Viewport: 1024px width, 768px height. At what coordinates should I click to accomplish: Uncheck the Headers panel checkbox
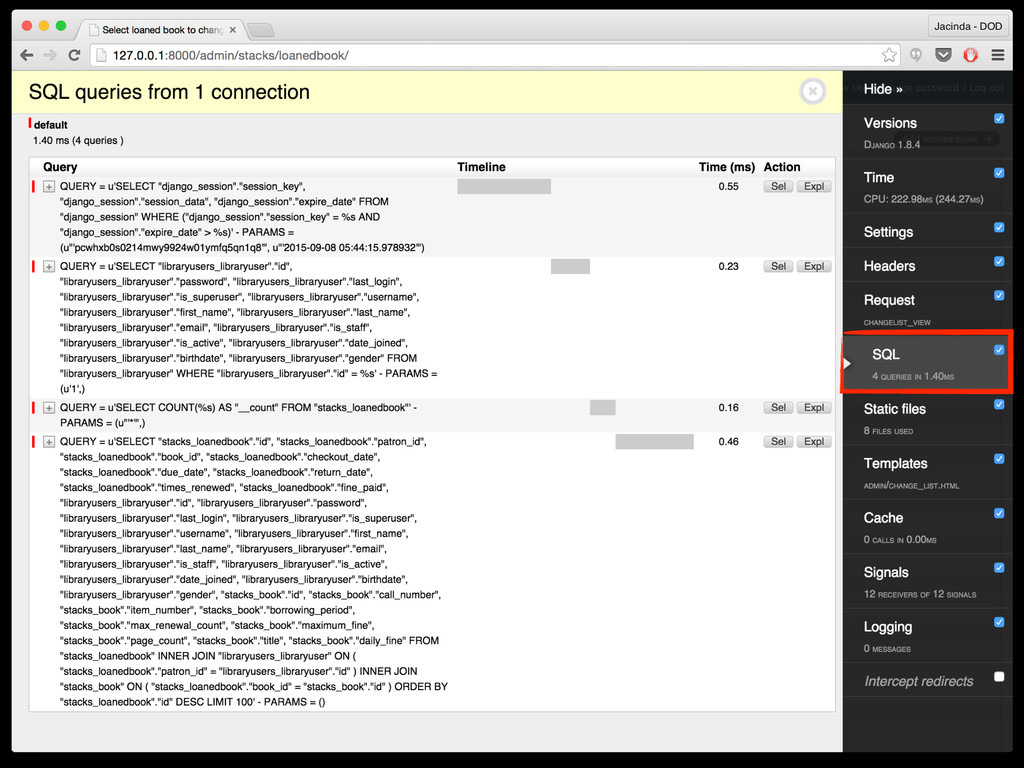(x=999, y=261)
